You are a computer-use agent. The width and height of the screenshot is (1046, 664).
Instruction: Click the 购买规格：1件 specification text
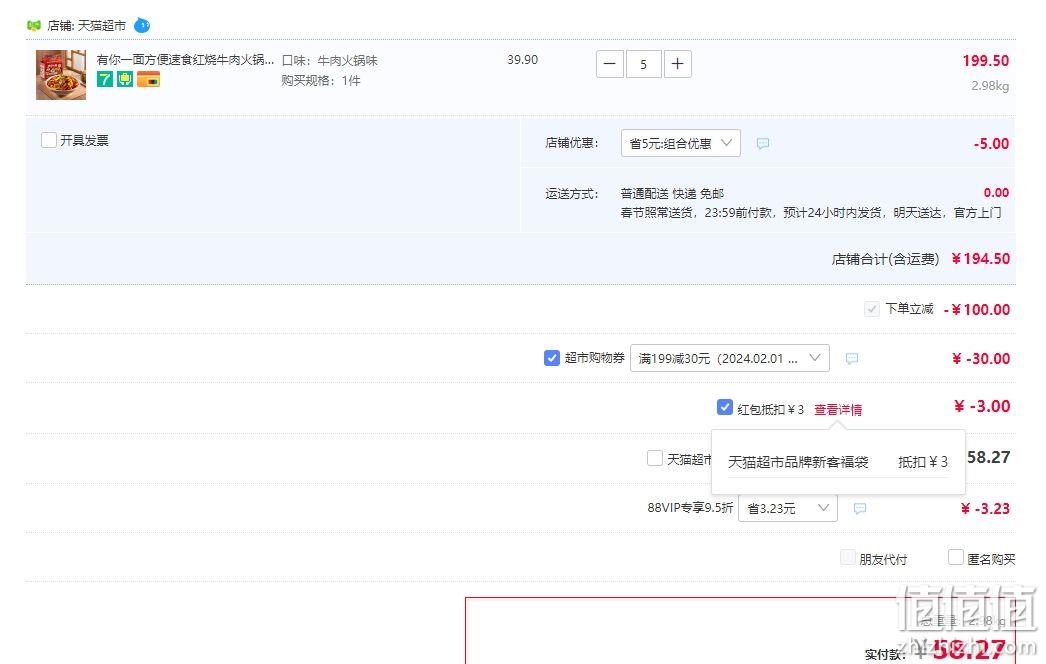[x=321, y=81]
